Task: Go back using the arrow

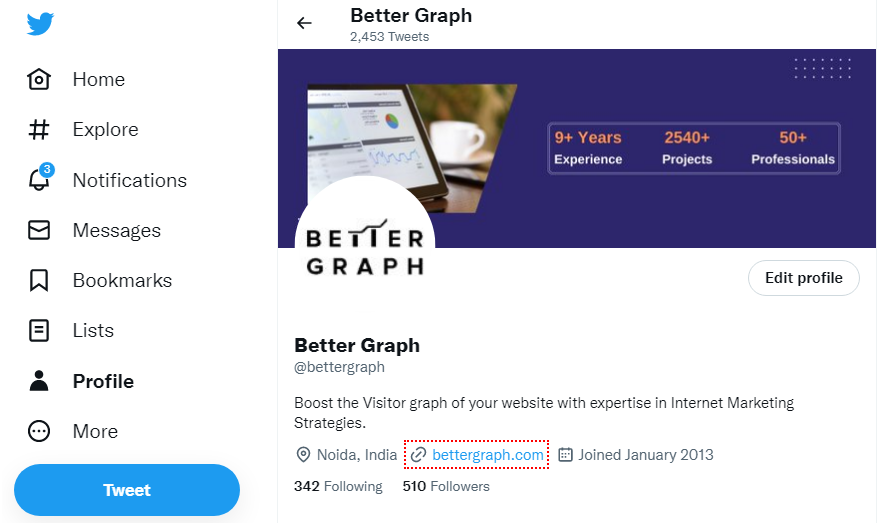Action: (x=305, y=23)
